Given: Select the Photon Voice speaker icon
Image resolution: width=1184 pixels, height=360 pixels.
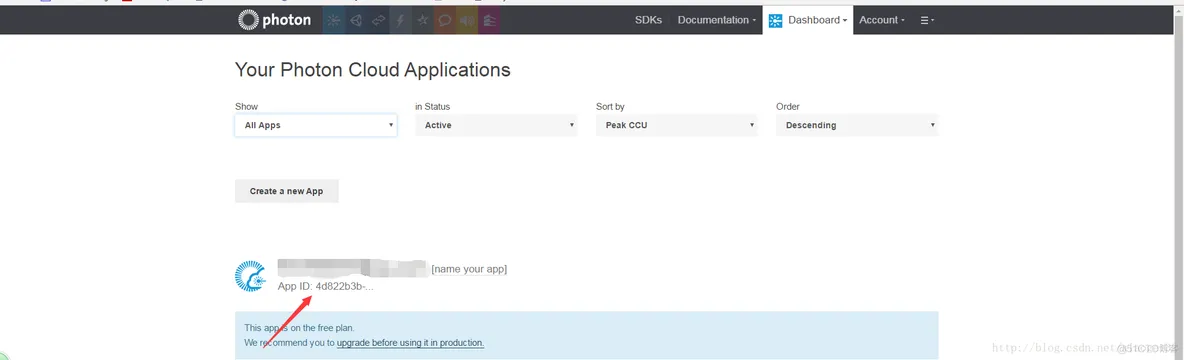Looking at the screenshot, I should [467, 20].
